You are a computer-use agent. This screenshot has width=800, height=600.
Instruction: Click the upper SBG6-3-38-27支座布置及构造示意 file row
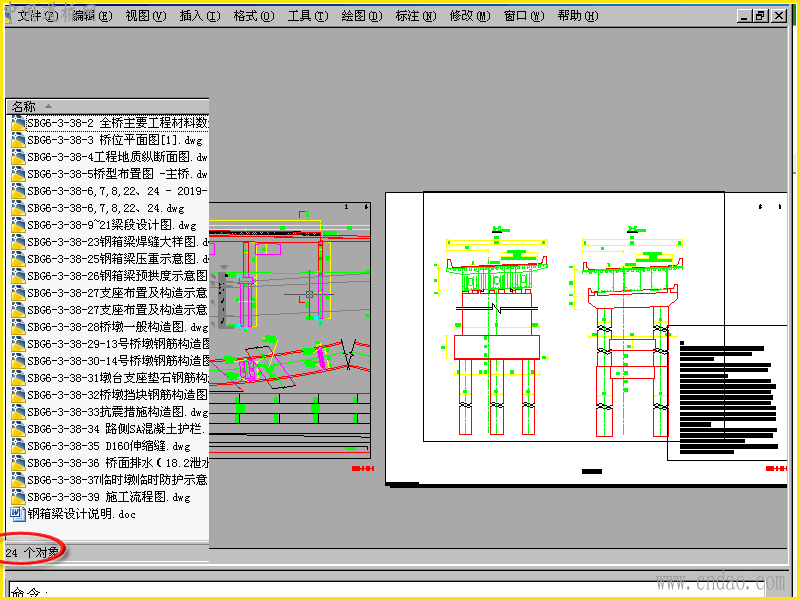109,293
